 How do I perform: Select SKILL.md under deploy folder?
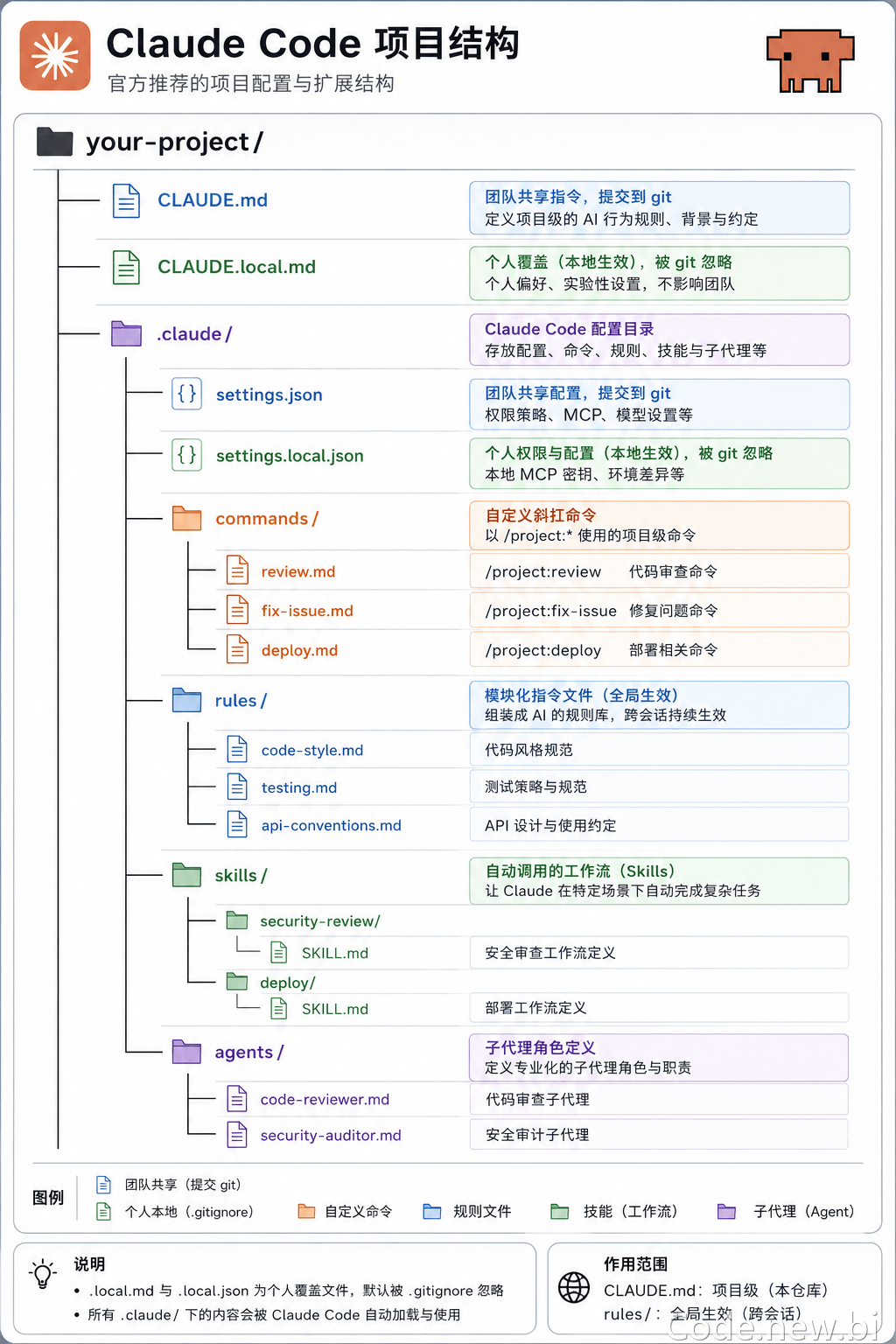point(335,1009)
